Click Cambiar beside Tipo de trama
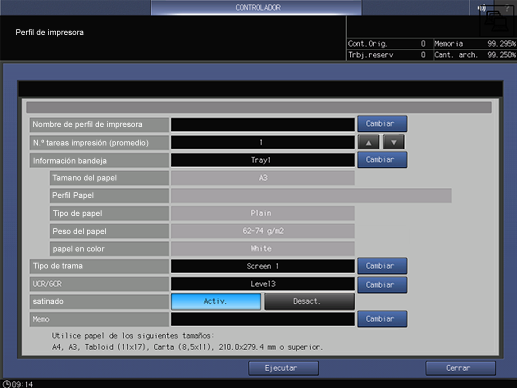517x388 pixels. pos(382,266)
